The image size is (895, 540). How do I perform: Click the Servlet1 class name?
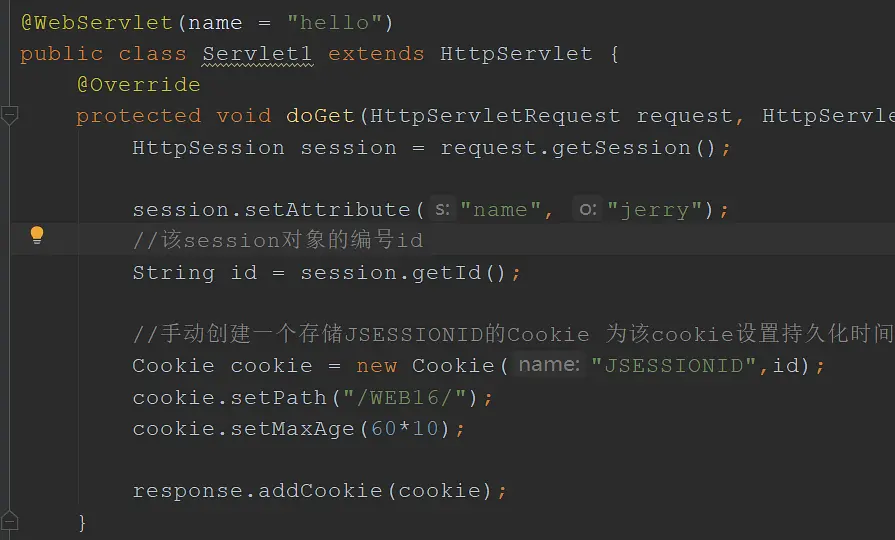pos(257,54)
